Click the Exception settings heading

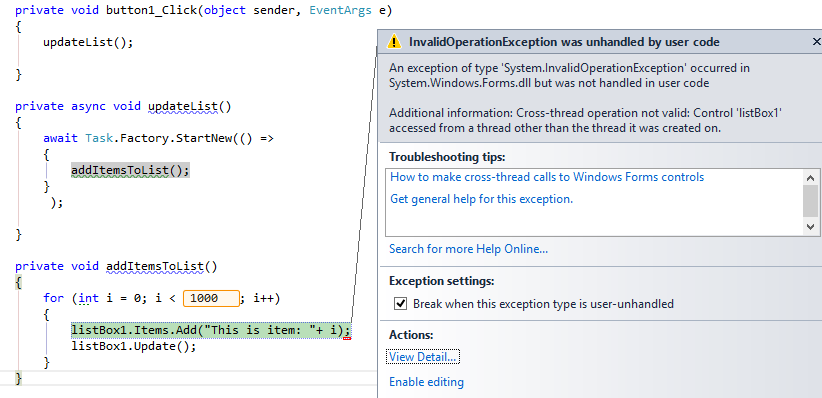coord(441,281)
